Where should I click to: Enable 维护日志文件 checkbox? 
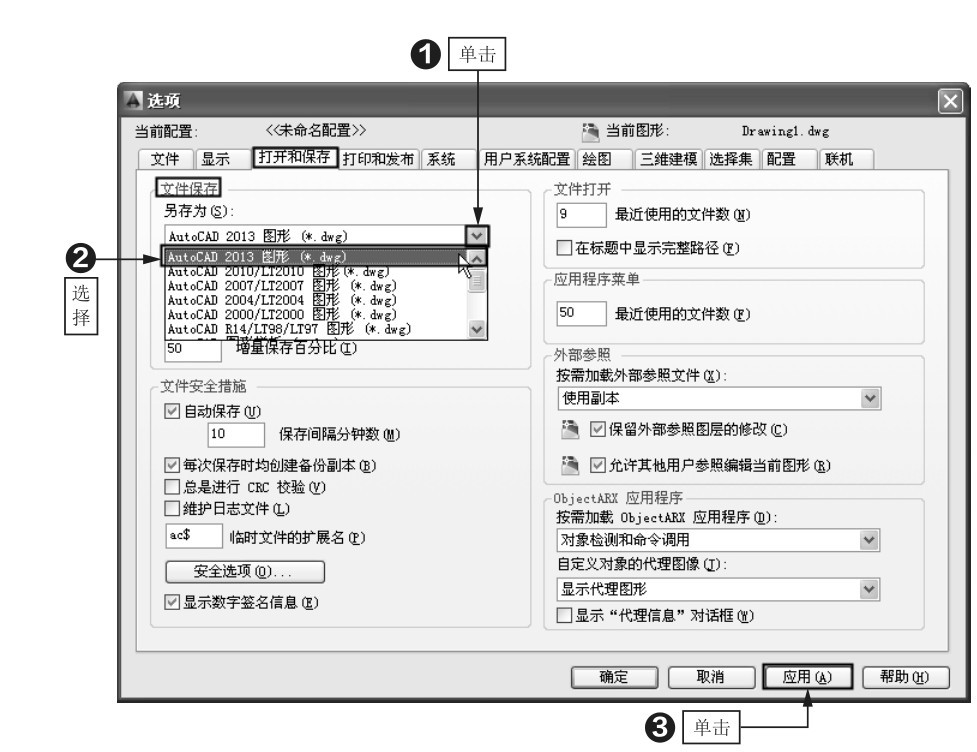[171, 508]
